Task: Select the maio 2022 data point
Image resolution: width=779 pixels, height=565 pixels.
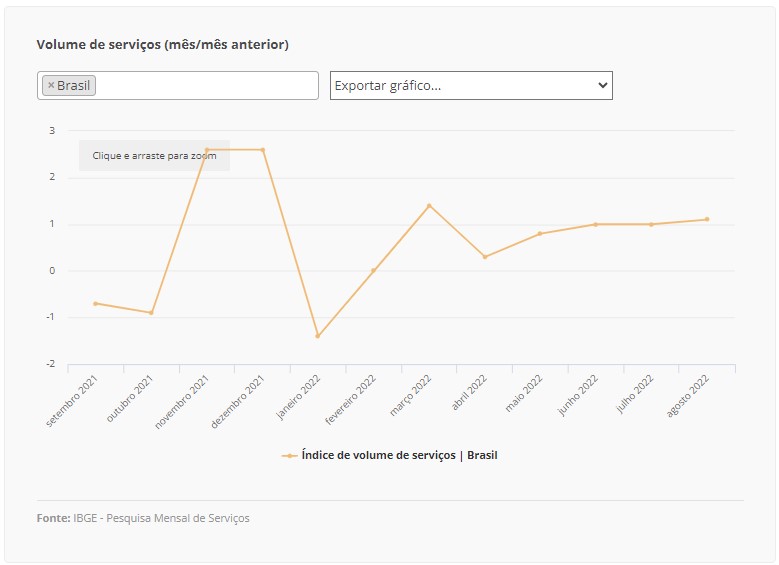Action: 540,234
